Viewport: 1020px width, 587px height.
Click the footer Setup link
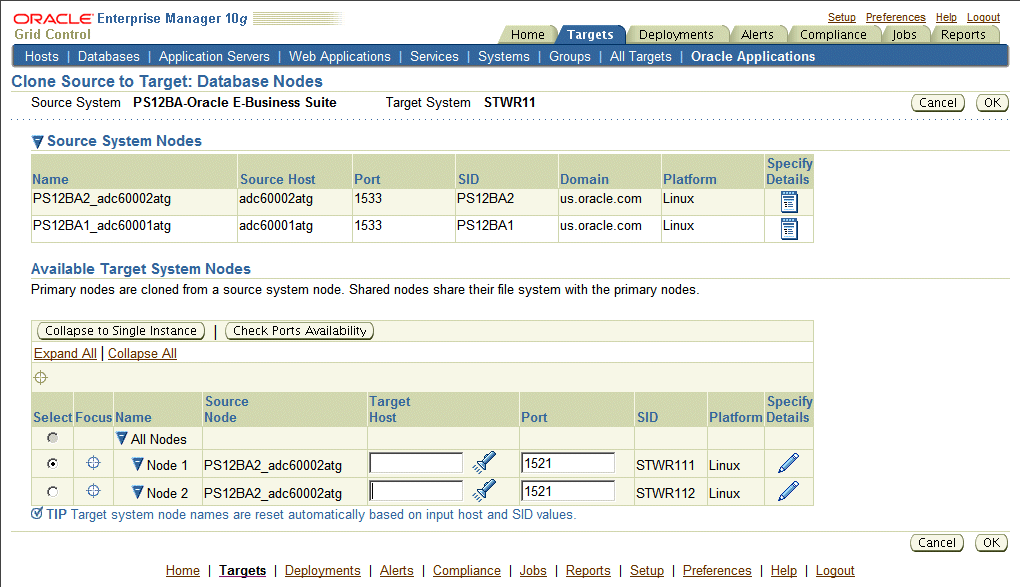pos(647,571)
